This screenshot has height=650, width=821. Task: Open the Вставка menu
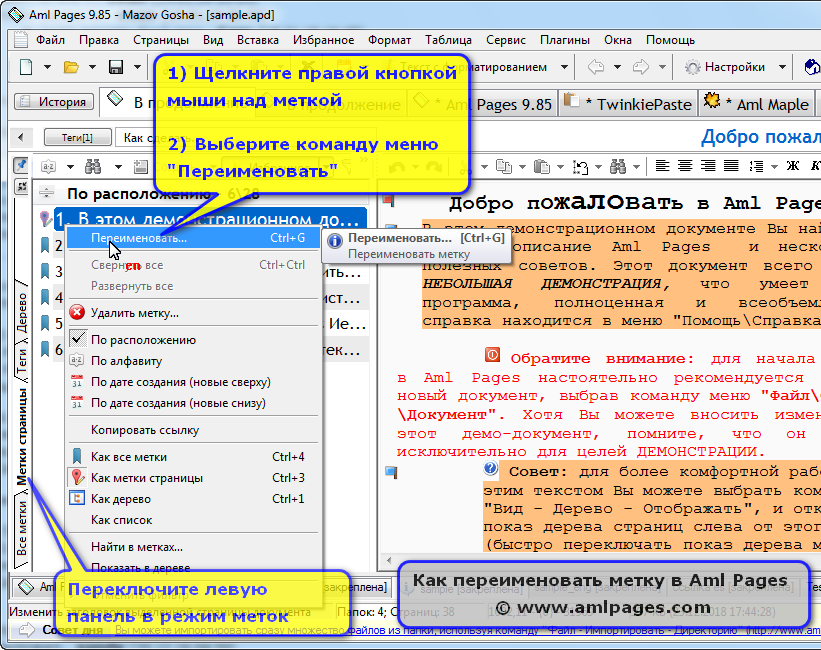(258, 40)
